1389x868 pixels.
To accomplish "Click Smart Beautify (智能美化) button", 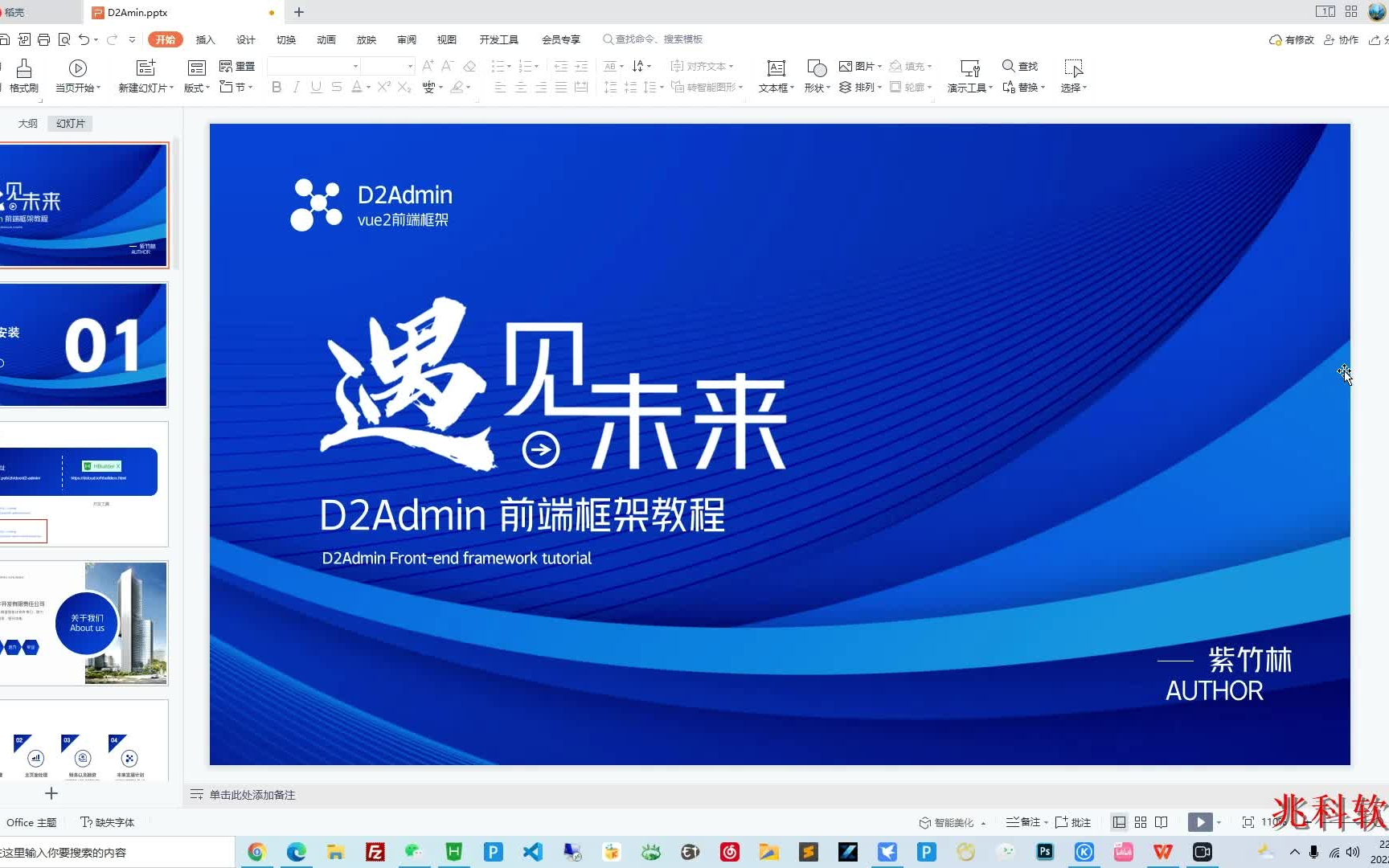I will [953, 822].
